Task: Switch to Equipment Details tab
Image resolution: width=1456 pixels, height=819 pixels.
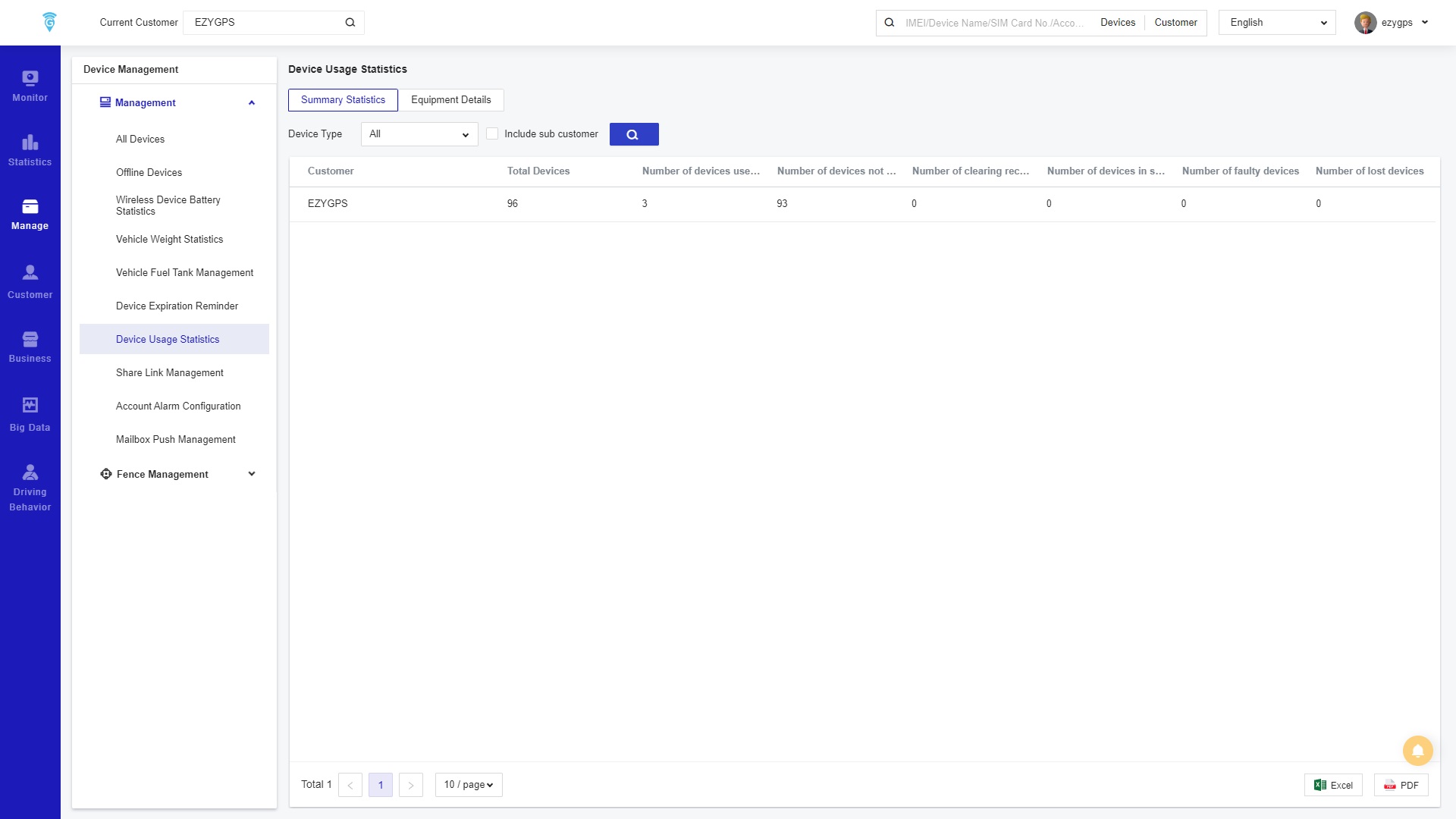Action: coord(450,100)
